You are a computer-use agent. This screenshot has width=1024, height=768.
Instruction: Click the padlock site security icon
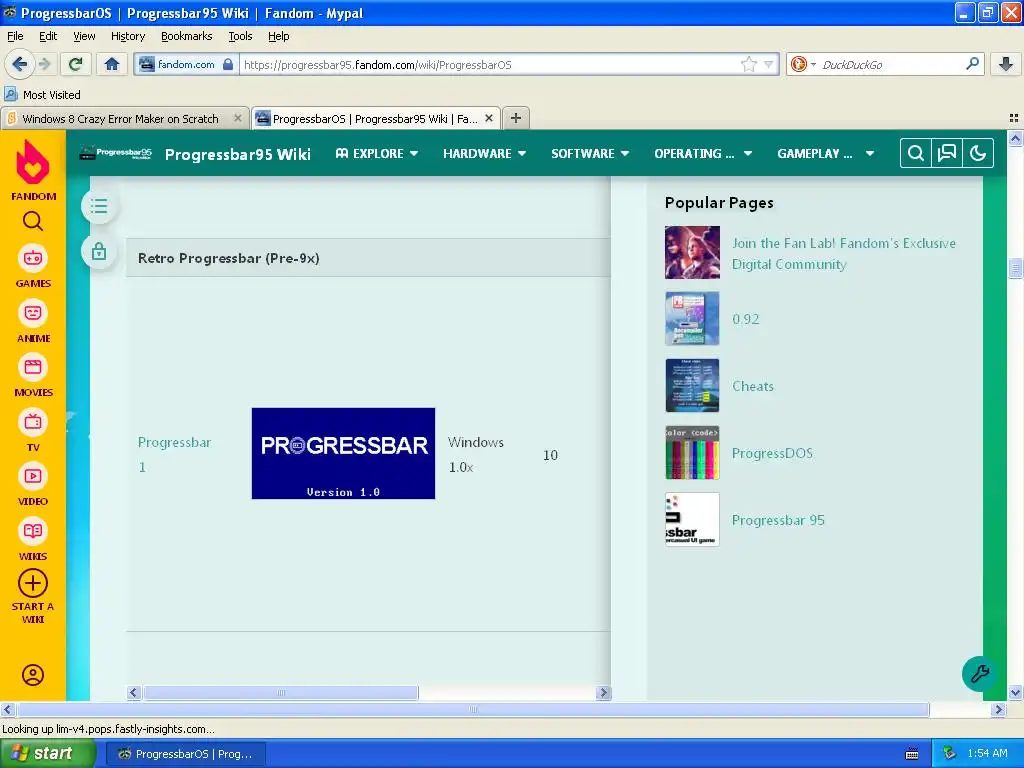pos(227,64)
